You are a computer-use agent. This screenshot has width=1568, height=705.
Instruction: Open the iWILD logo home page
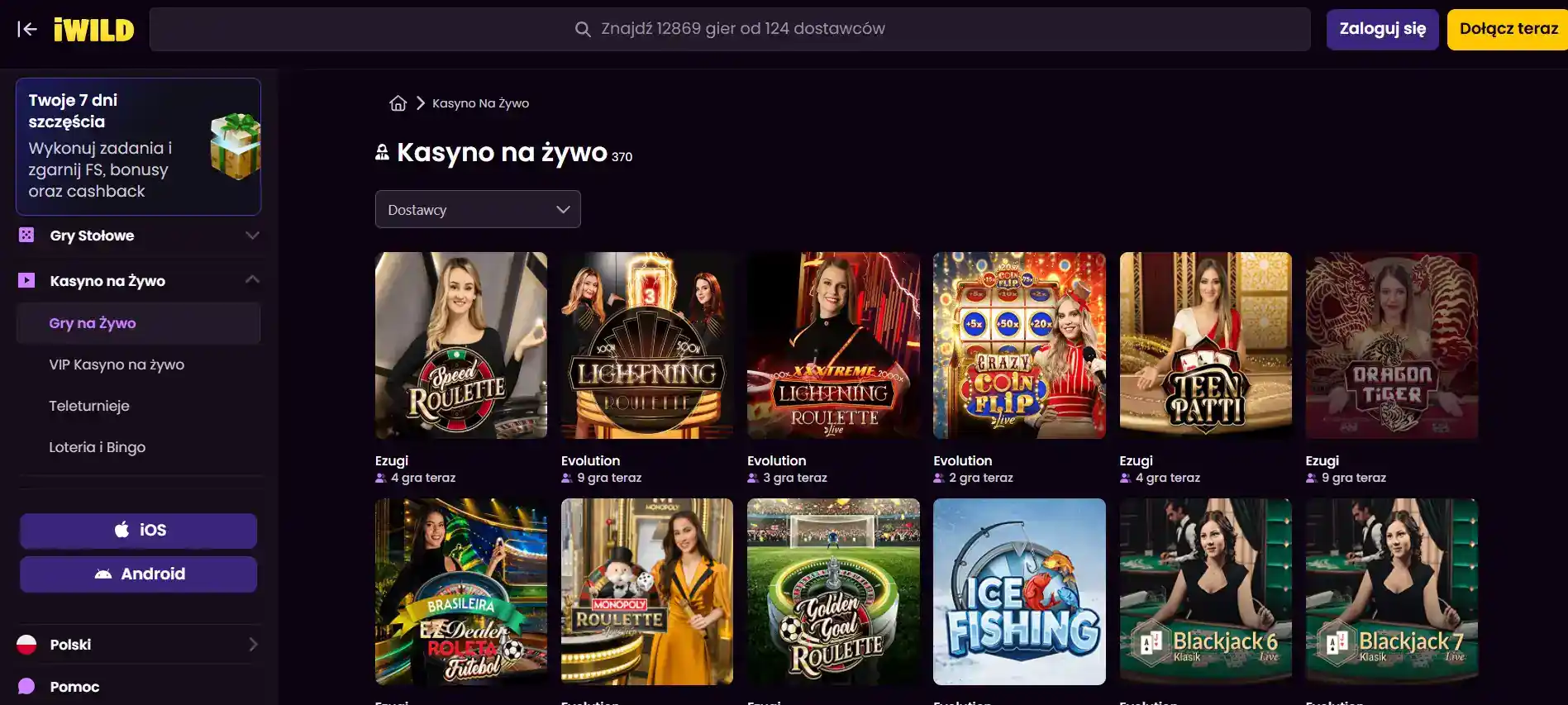(93, 30)
